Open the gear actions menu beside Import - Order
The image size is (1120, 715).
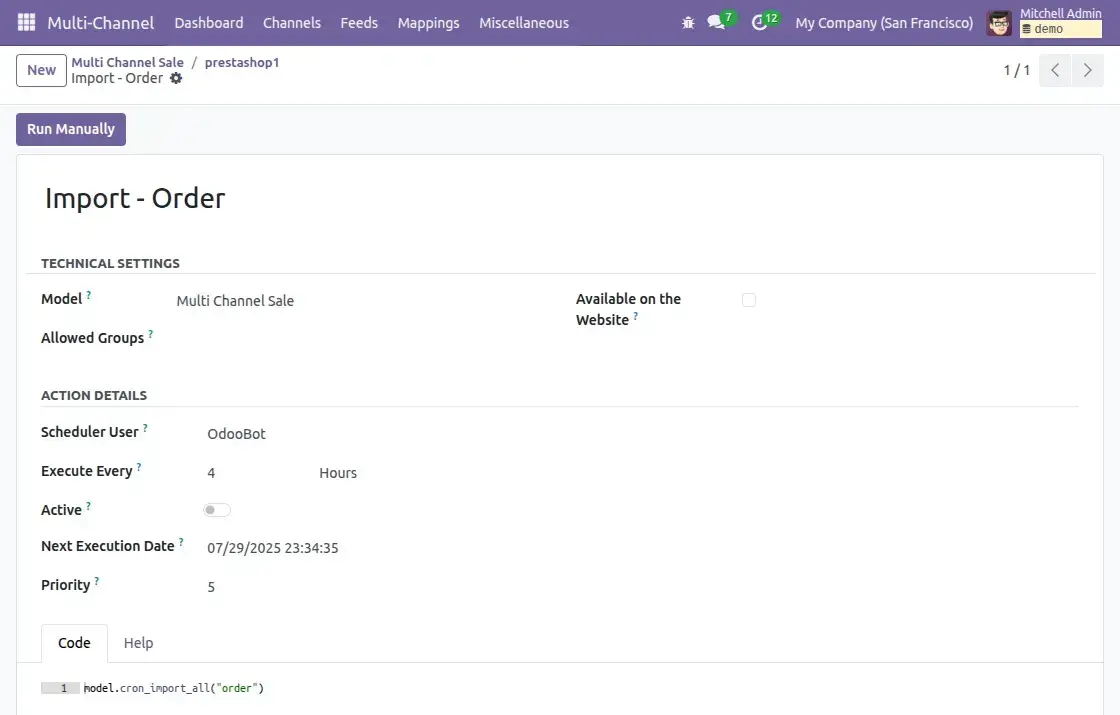tap(176, 79)
